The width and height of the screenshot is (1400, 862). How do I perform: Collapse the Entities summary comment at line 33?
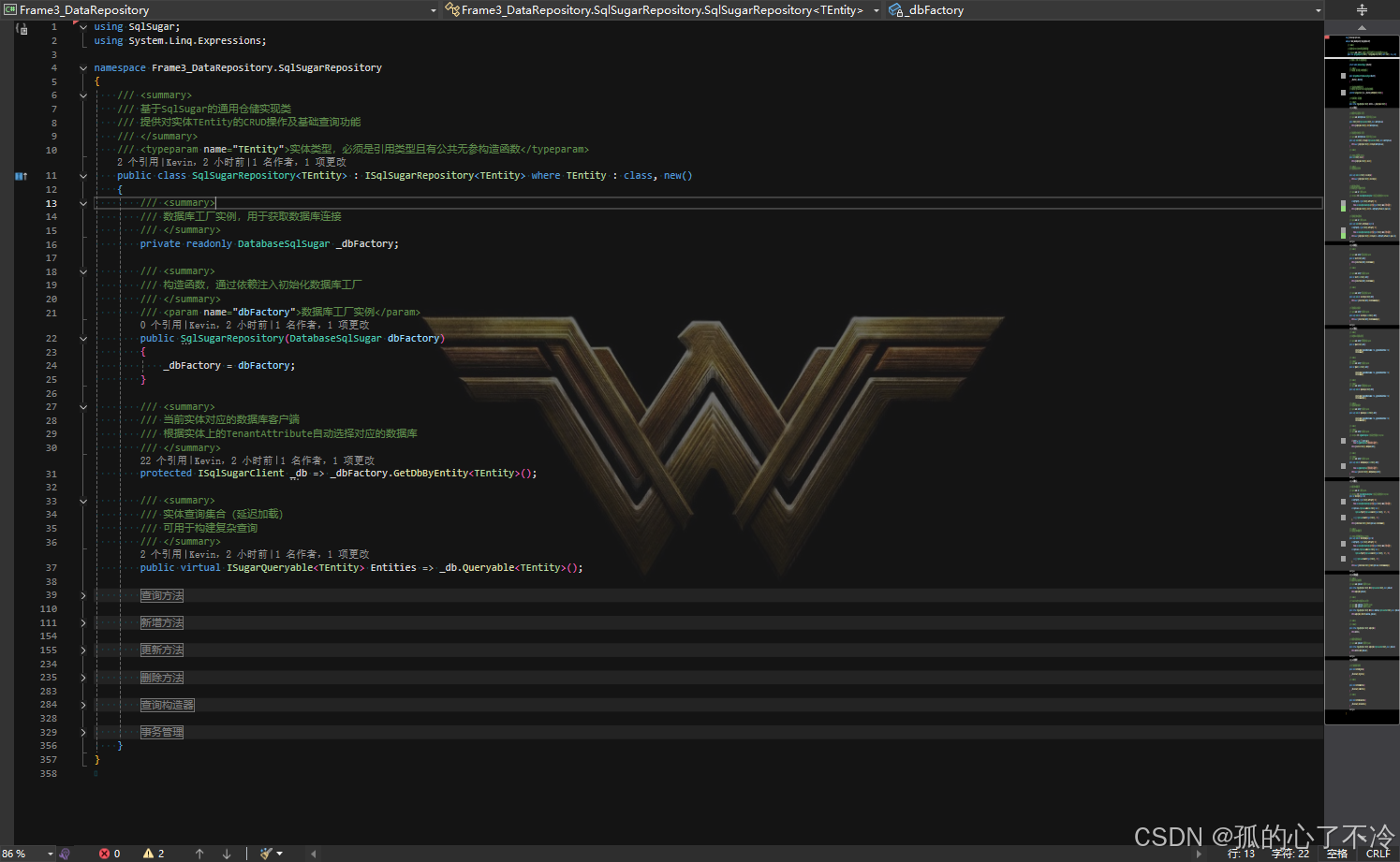tap(83, 501)
